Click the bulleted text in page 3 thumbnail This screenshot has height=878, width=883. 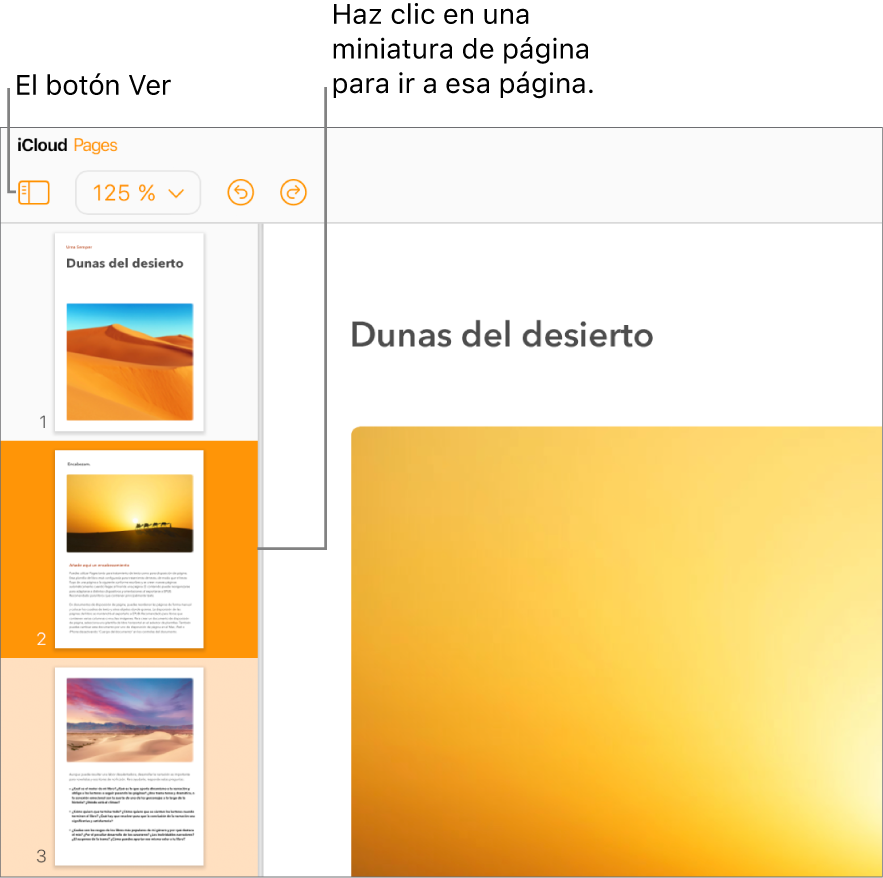click(132, 814)
